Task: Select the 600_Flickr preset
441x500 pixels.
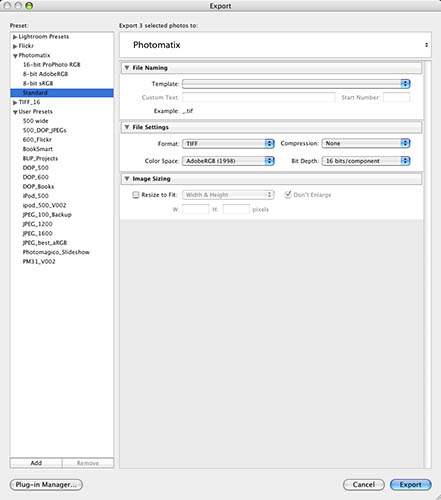Action: tap(37, 140)
